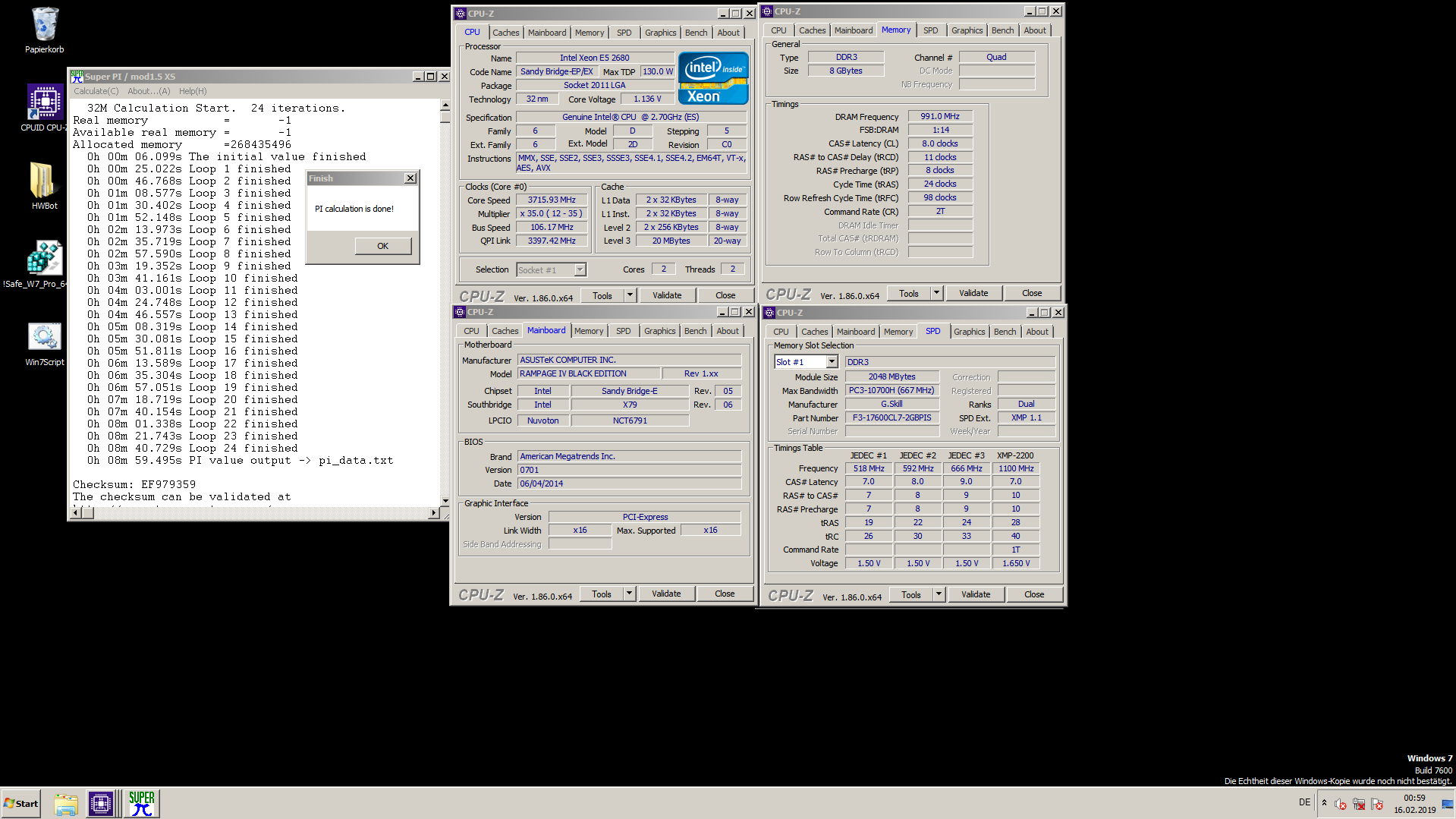The image size is (1456, 819).
Task: Select Mainboard tab in SPD window
Action: pos(856,332)
